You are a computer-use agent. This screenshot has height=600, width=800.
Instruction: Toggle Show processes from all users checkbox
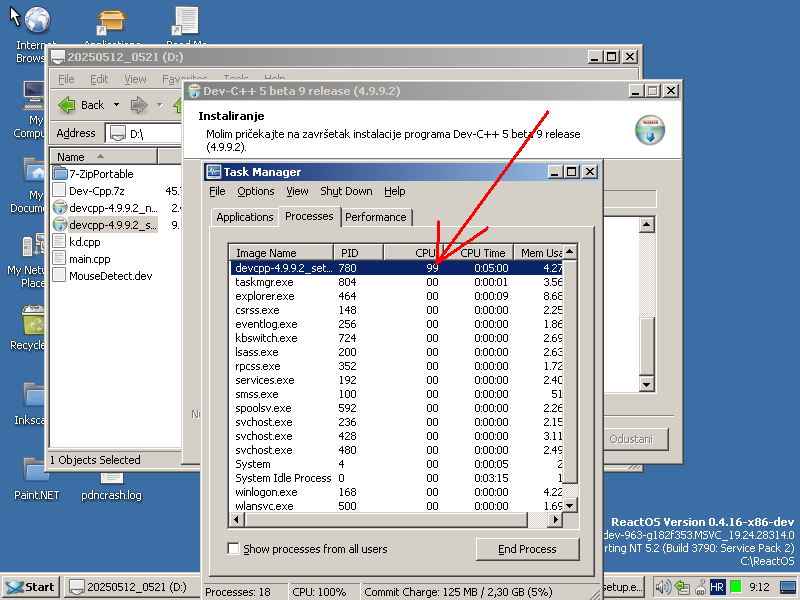coord(234,548)
